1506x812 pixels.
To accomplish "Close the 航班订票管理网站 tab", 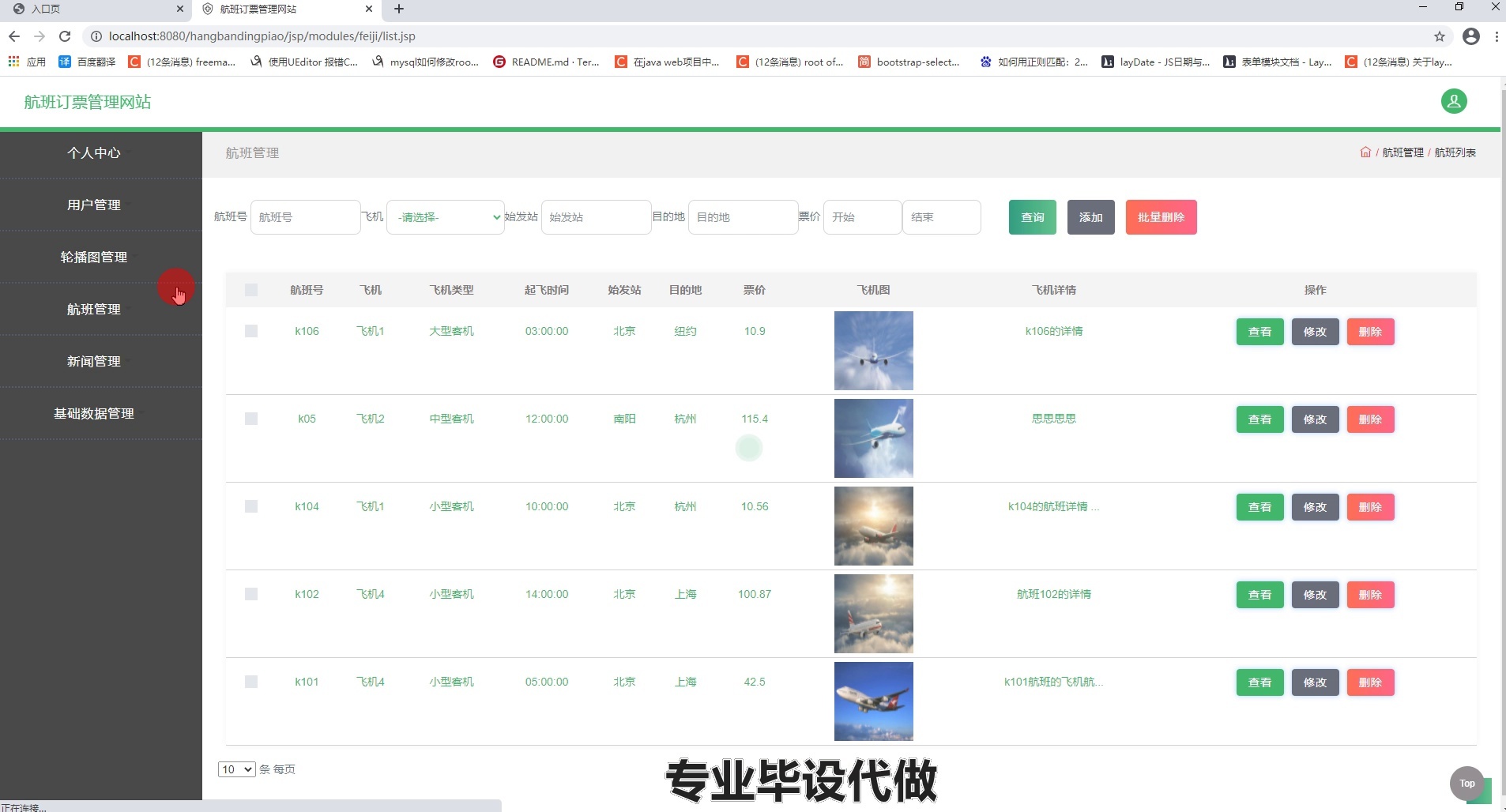I will tap(369, 9).
